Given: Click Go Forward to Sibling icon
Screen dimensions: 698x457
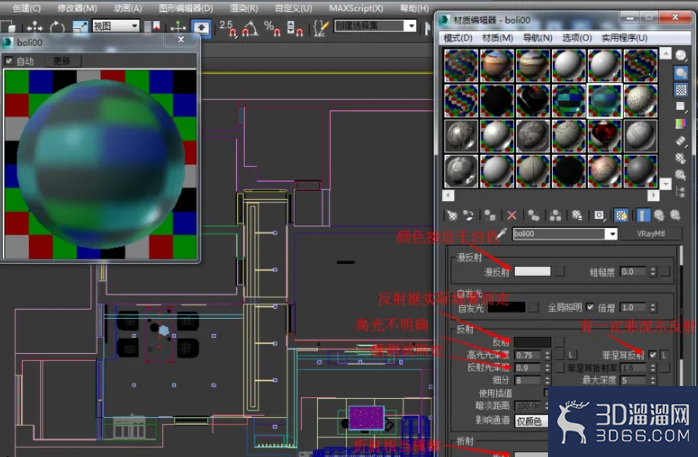Looking at the screenshot, I should (x=675, y=216).
